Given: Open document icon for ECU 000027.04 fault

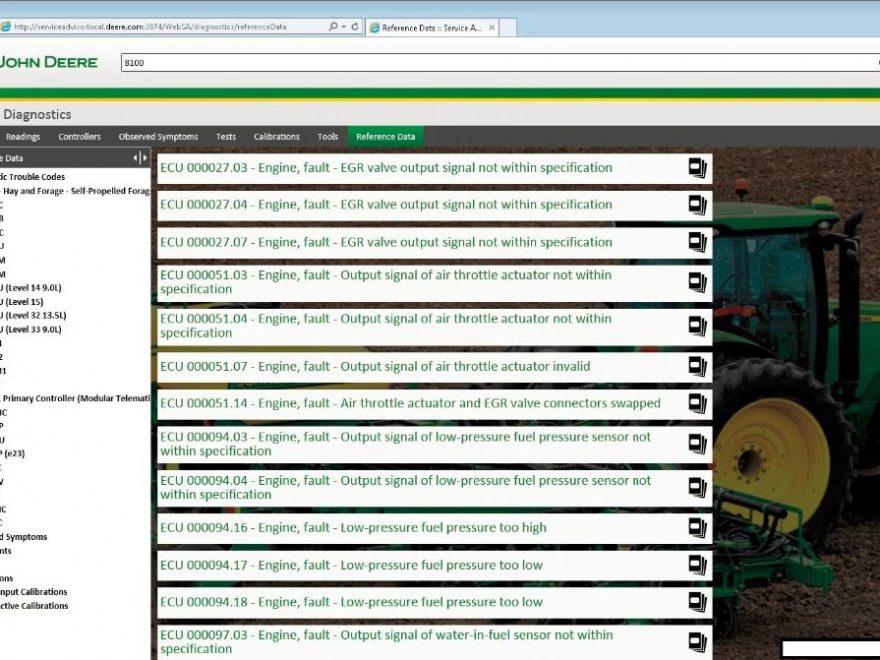Looking at the screenshot, I should [x=698, y=205].
